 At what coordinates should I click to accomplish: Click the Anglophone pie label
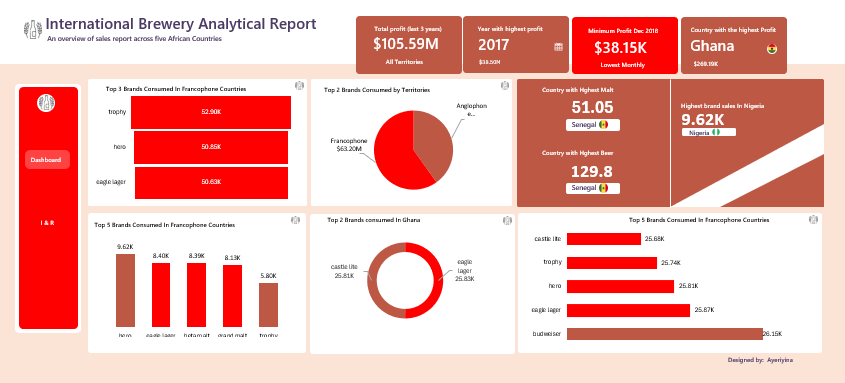pos(472,110)
